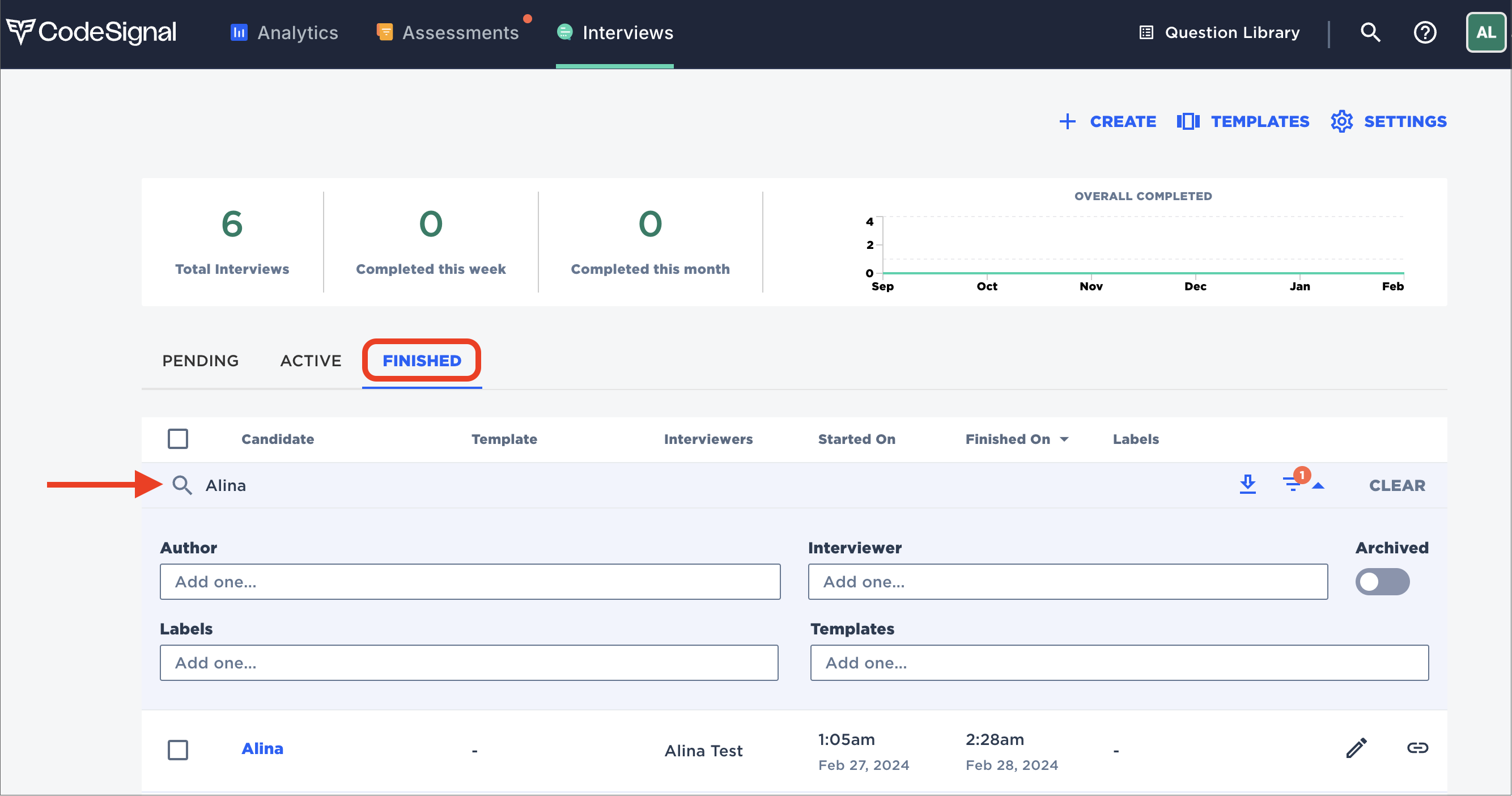Screen dimensions: 1512x796
Task: Click the Author filter input field
Action: [470, 582]
